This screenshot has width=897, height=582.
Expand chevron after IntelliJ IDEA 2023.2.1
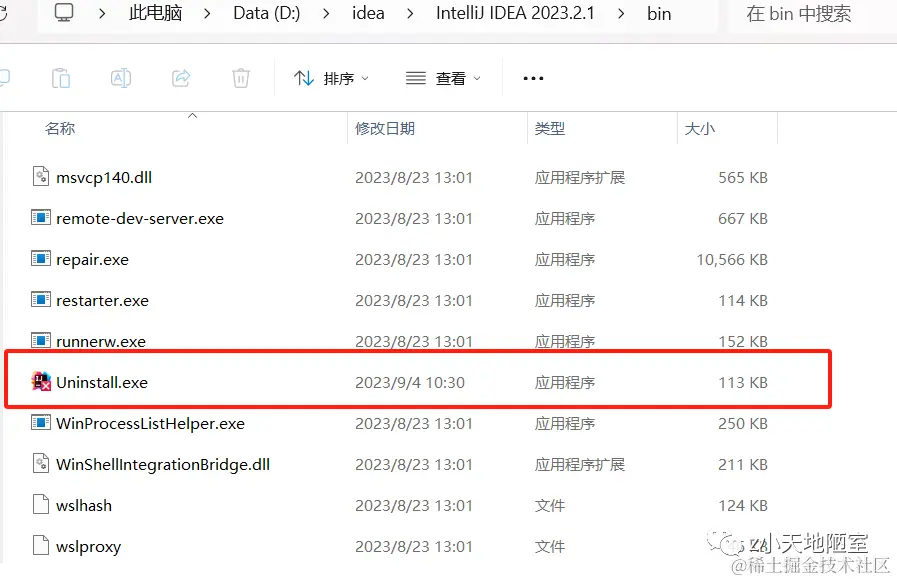621,13
